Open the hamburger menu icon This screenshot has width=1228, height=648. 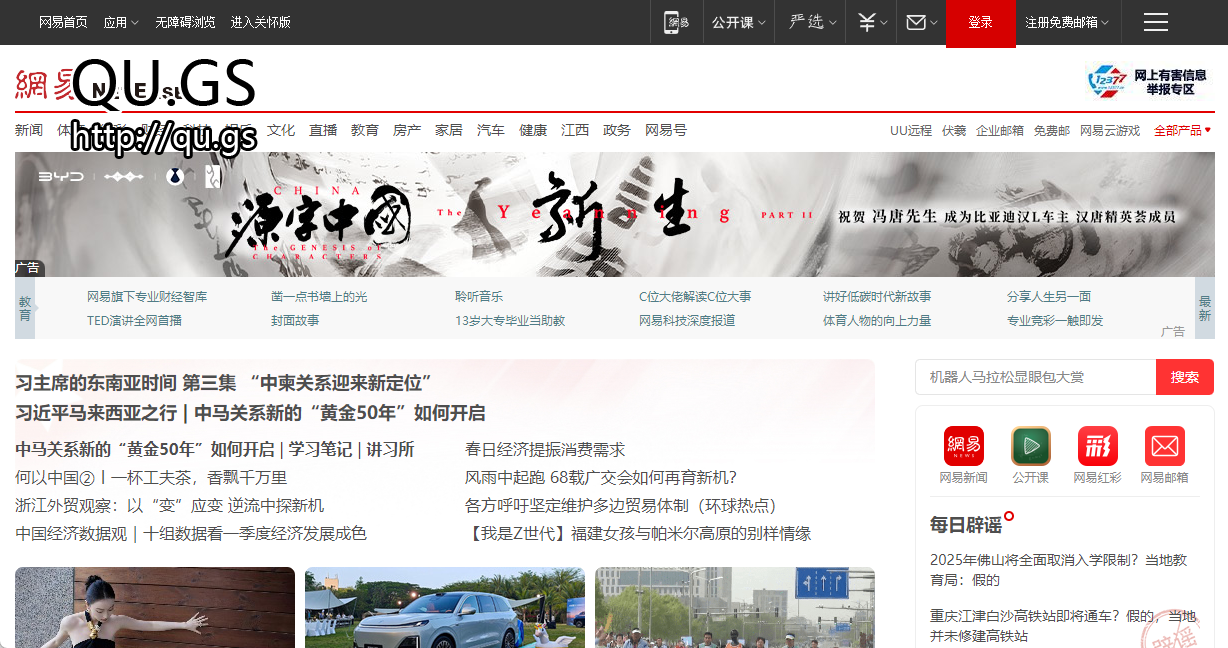[1156, 22]
